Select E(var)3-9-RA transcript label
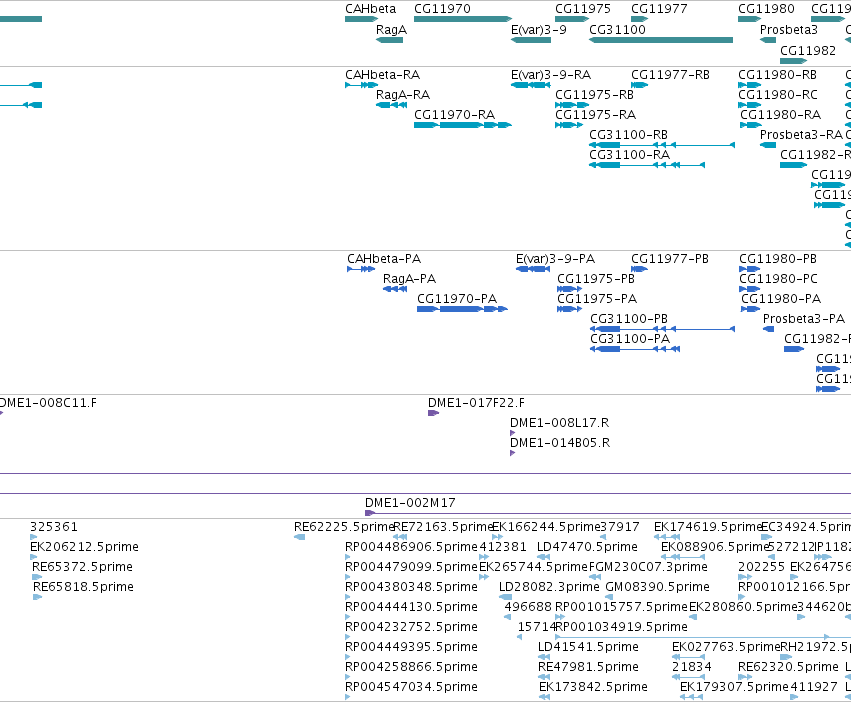Screen dimensions: 851x702 [x=551, y=74]
